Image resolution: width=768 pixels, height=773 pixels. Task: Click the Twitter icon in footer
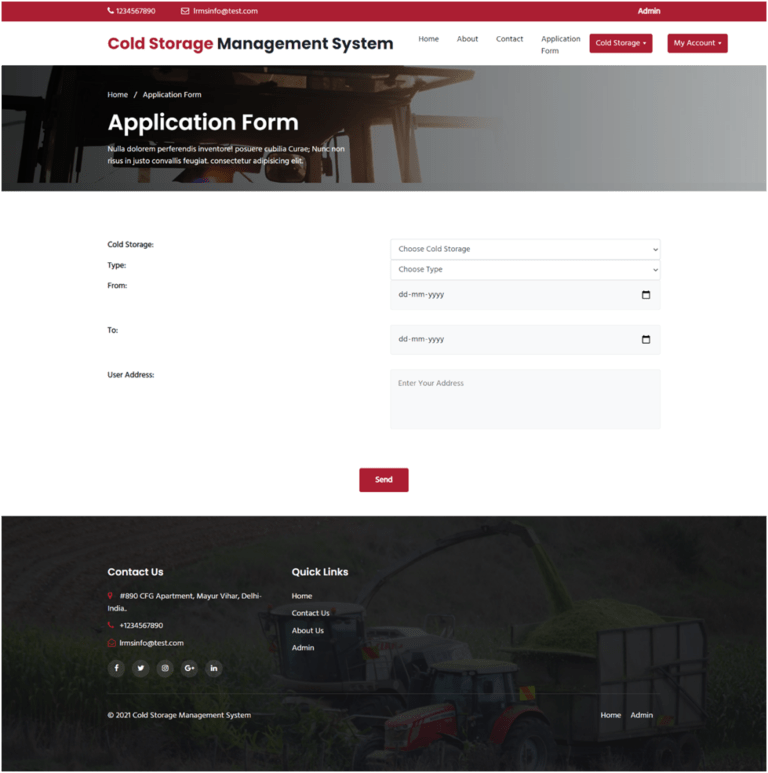click(x=140, y=668)
